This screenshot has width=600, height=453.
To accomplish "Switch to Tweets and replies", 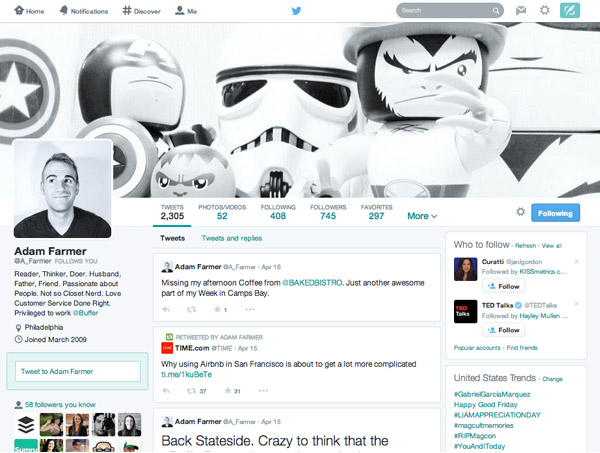I will (x=232, y=238).
